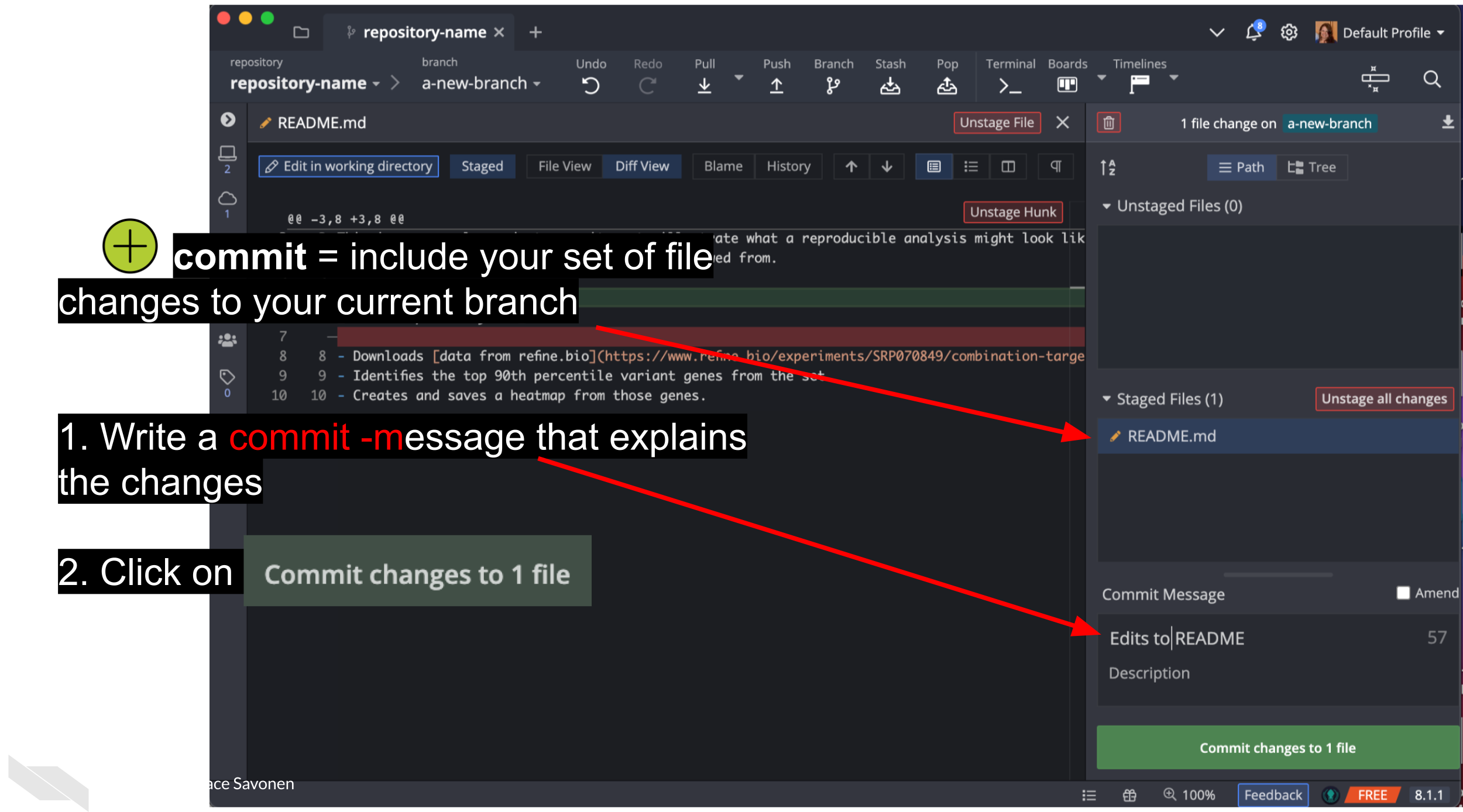Open a new tab with plus
The width and height of the screenshot is (1463, 812).
pos(535,32)
